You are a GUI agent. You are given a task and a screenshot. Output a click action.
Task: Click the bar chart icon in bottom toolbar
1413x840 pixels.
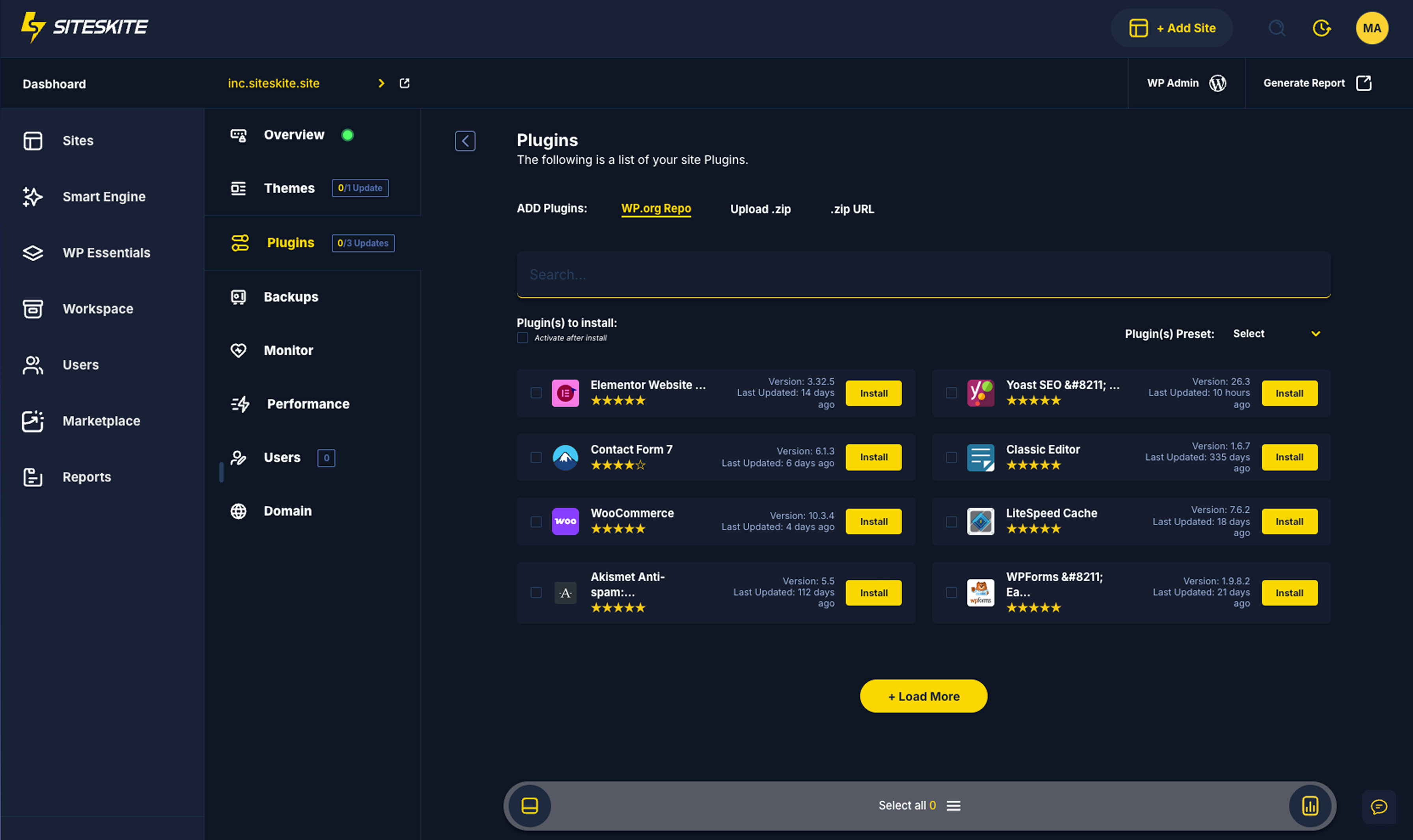[x=1310, y=805]
